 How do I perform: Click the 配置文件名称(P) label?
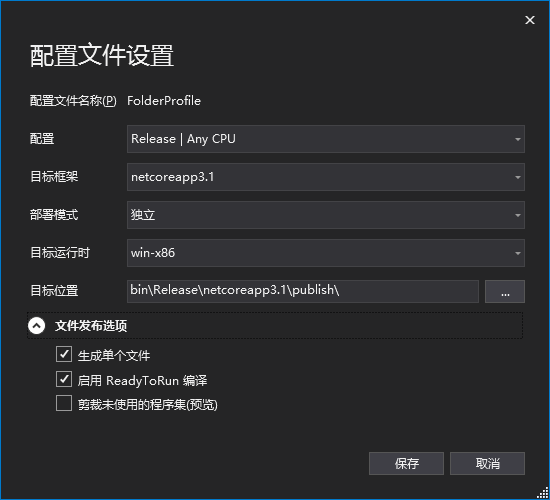click(x=73, y=101)
